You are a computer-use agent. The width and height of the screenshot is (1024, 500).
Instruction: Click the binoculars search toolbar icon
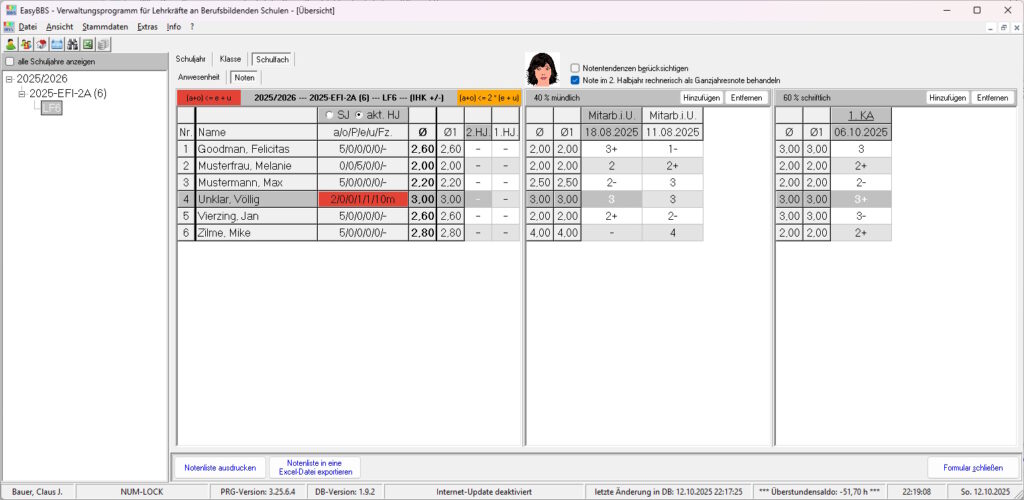pyautogui.click(x=72, y=44)
